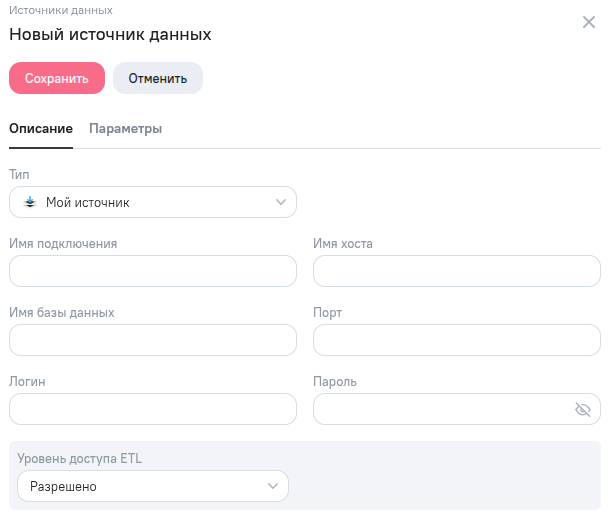Focus the Имя подключения input field
Screen dimensions: 610x519
click(x=152, y=271)
